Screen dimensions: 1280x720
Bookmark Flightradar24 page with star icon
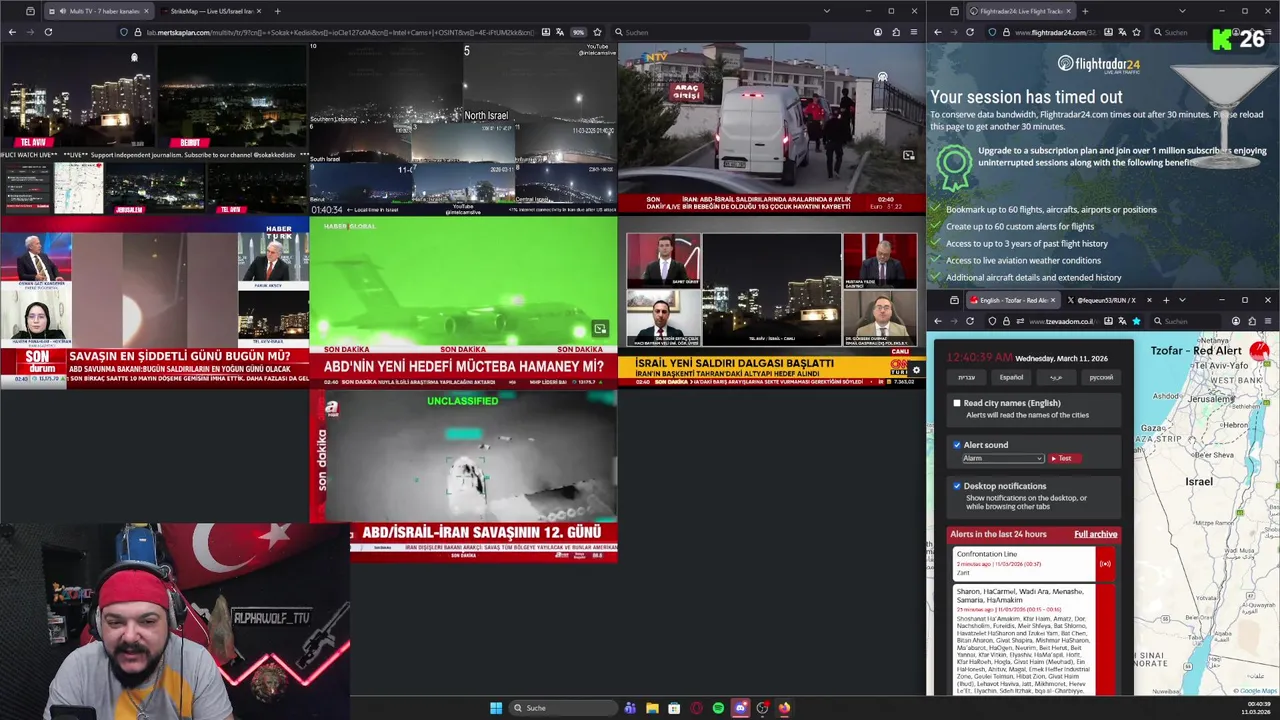point(1135,32)
